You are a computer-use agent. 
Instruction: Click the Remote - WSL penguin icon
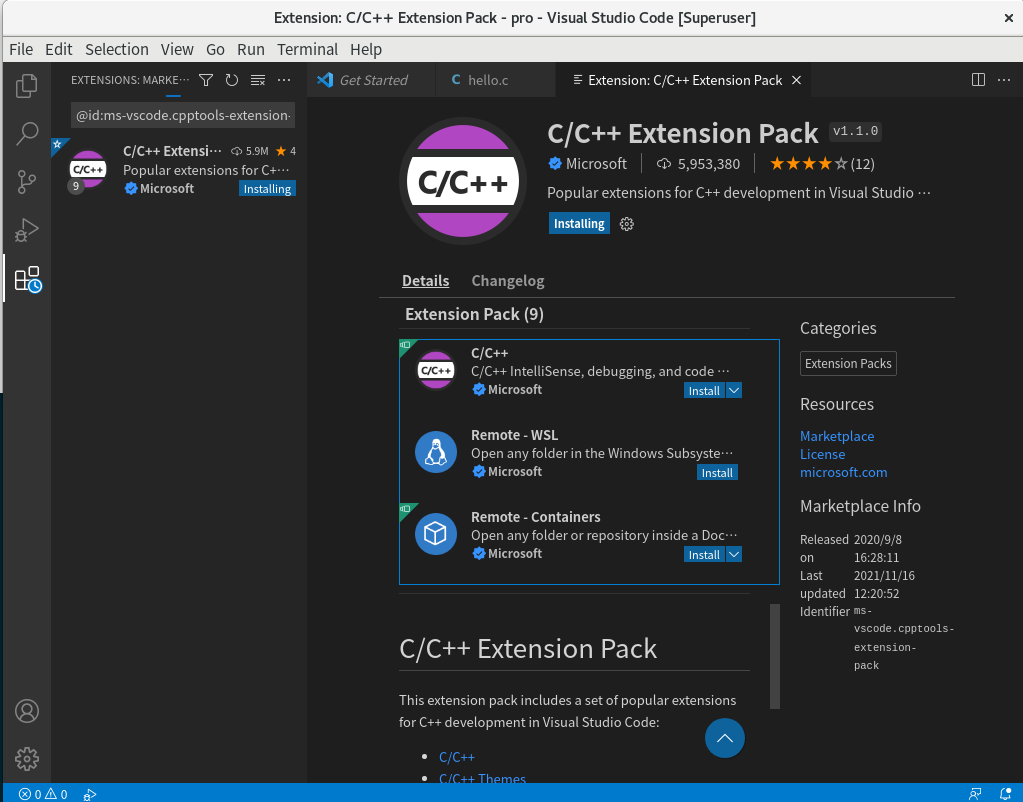tap(435, 452)
